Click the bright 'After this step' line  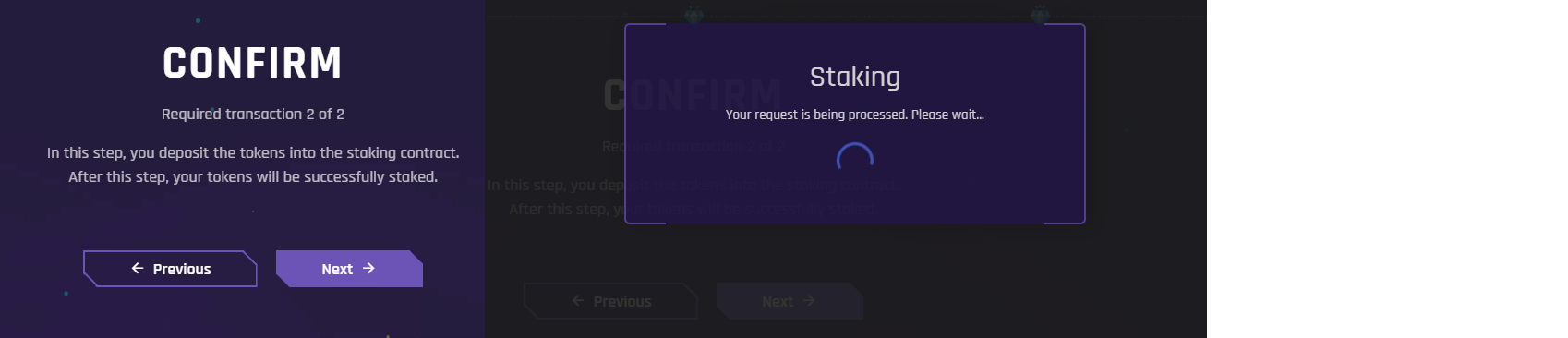coord(253,176)
